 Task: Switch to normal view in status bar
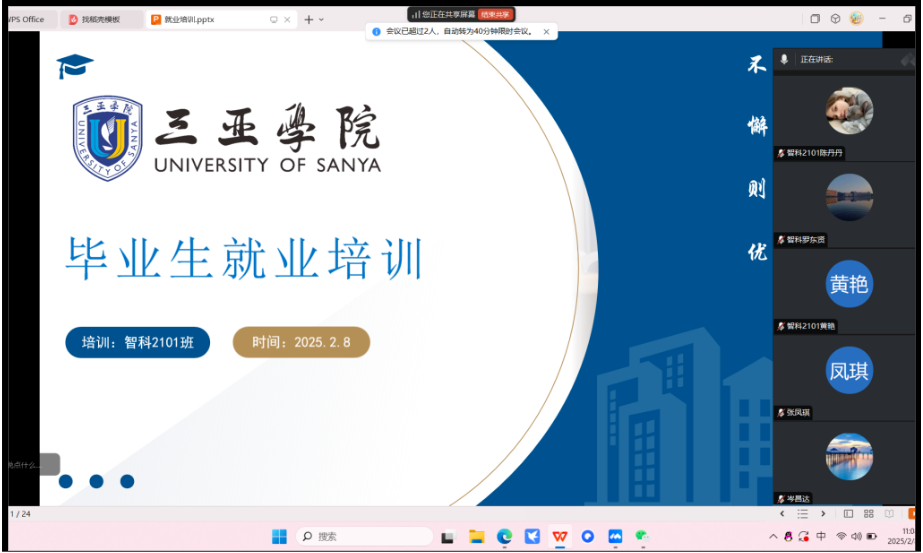tap(848, 513)
